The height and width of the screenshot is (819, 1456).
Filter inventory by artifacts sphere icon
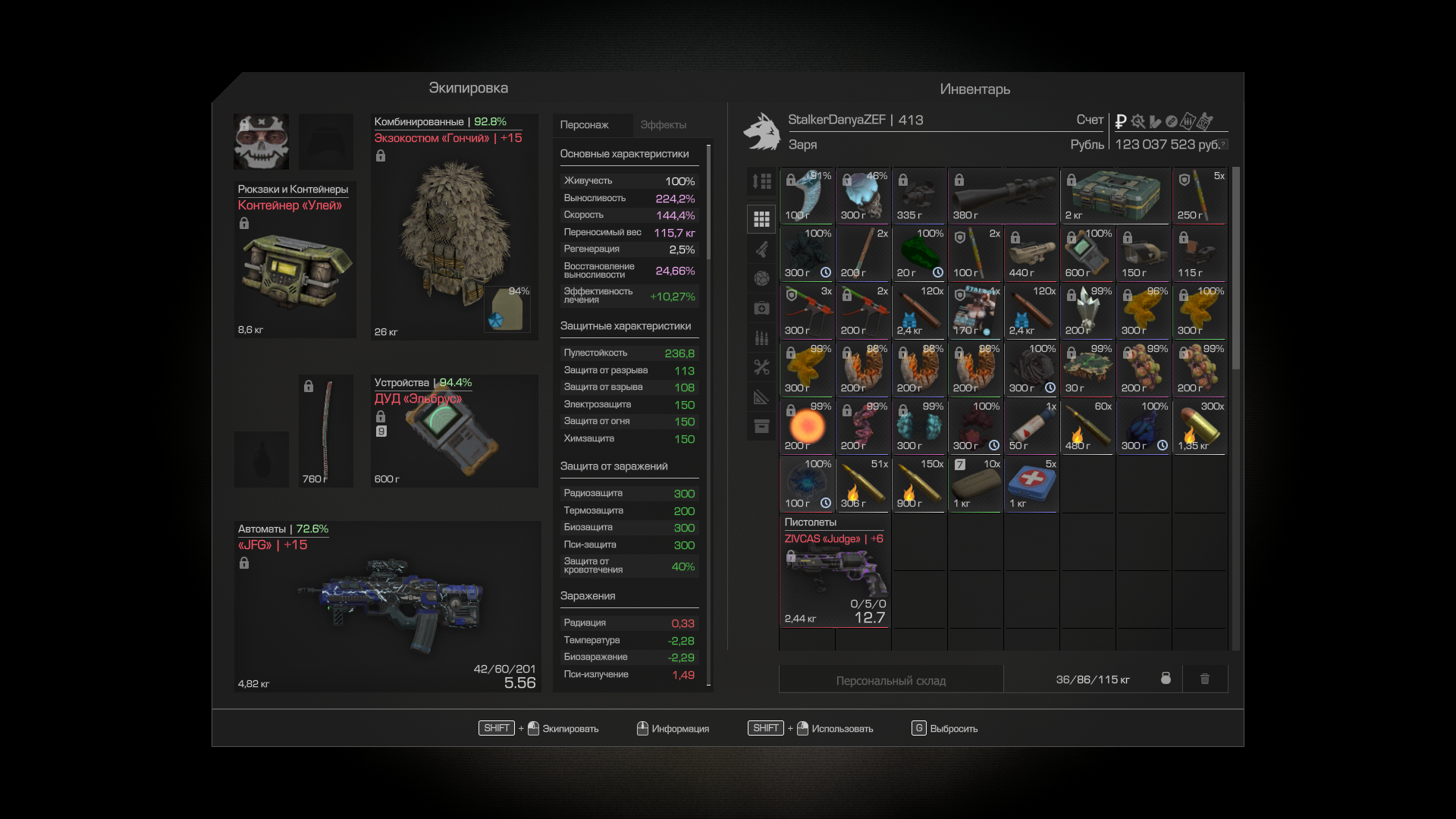point(761,278)
